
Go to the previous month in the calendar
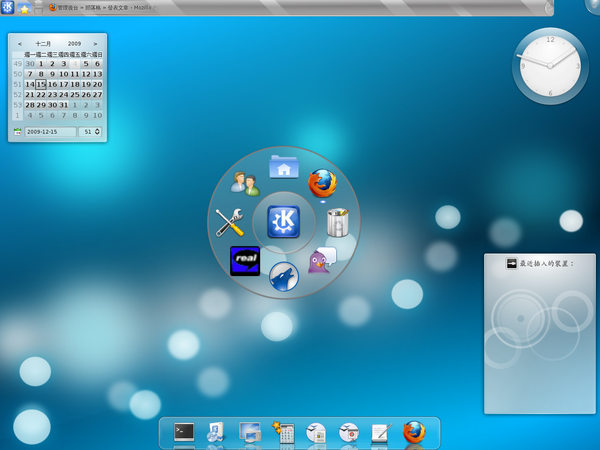coord(20,44)
